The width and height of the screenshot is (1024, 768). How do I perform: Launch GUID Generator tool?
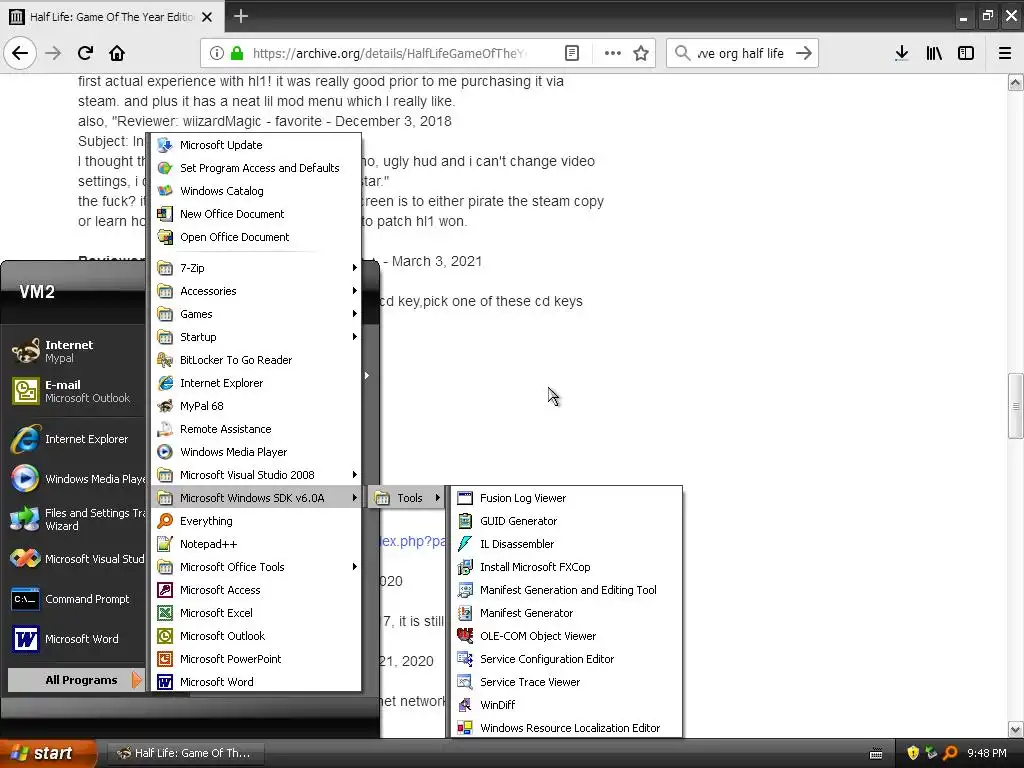[566, 521]
